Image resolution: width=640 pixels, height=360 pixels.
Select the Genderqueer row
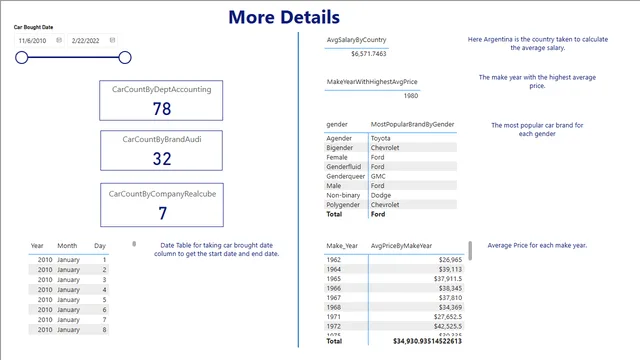click(391, 176)
